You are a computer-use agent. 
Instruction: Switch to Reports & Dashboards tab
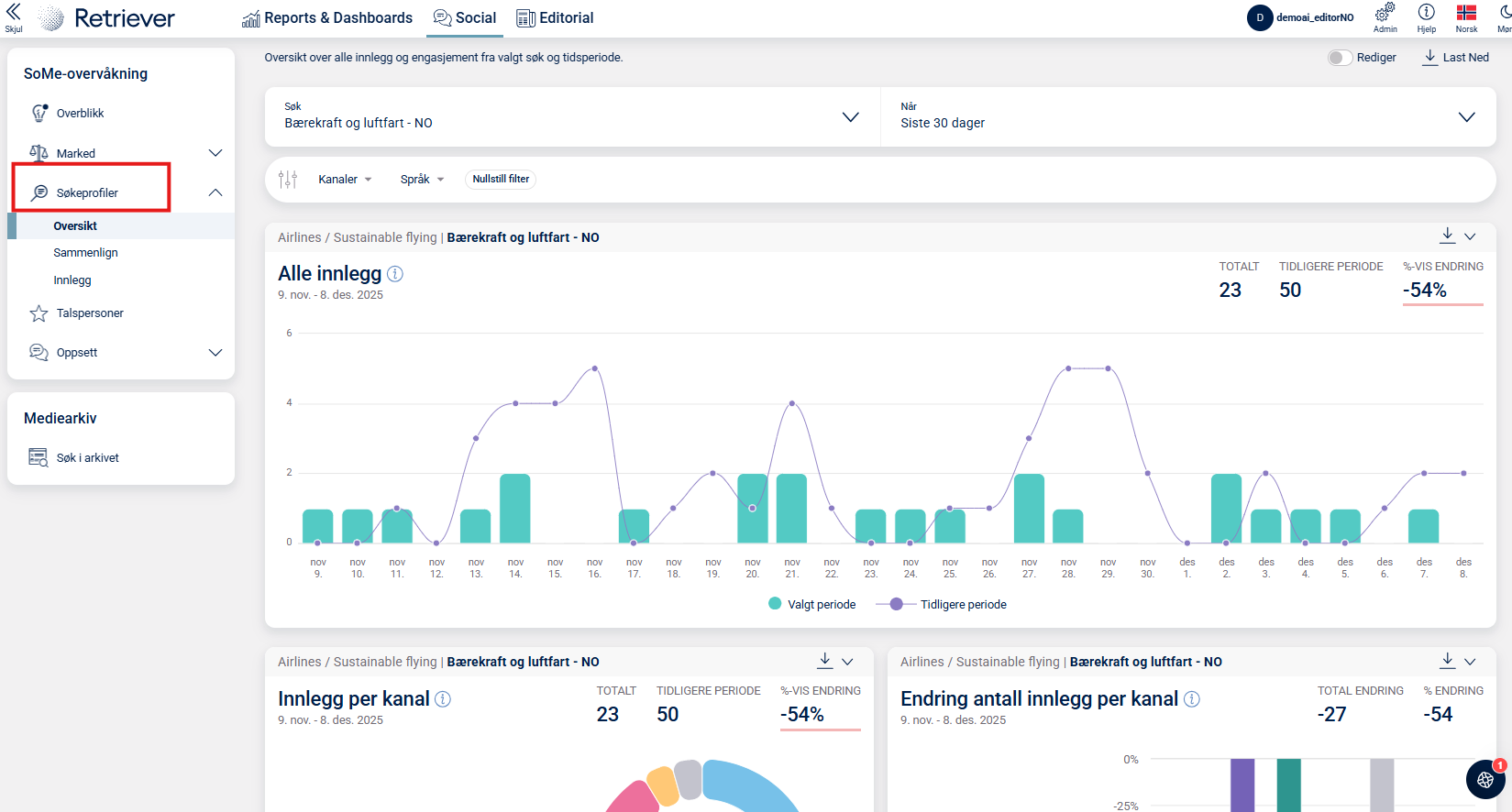point(327,18)
